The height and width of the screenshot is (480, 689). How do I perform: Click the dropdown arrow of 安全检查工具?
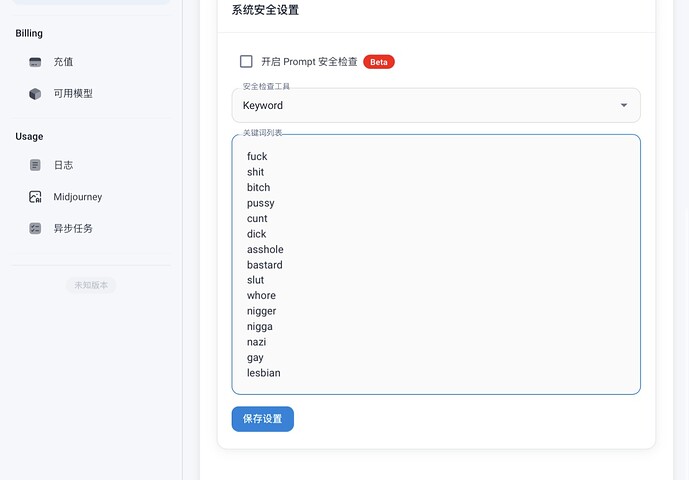624,105
